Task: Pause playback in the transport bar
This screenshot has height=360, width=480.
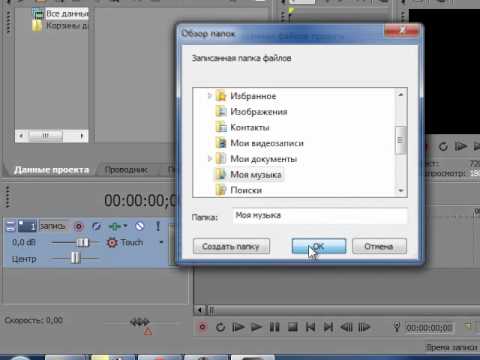Action: click(x=275, y=327)
